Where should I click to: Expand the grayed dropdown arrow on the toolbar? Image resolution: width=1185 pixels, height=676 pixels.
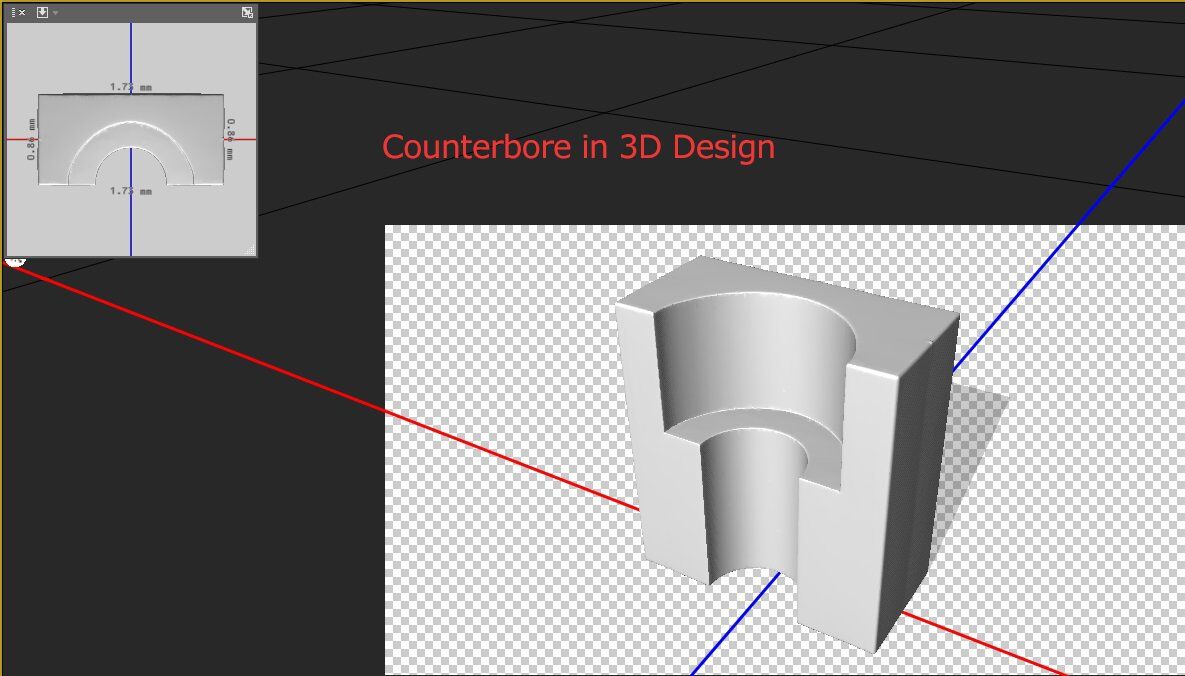[x=56, y=12]
